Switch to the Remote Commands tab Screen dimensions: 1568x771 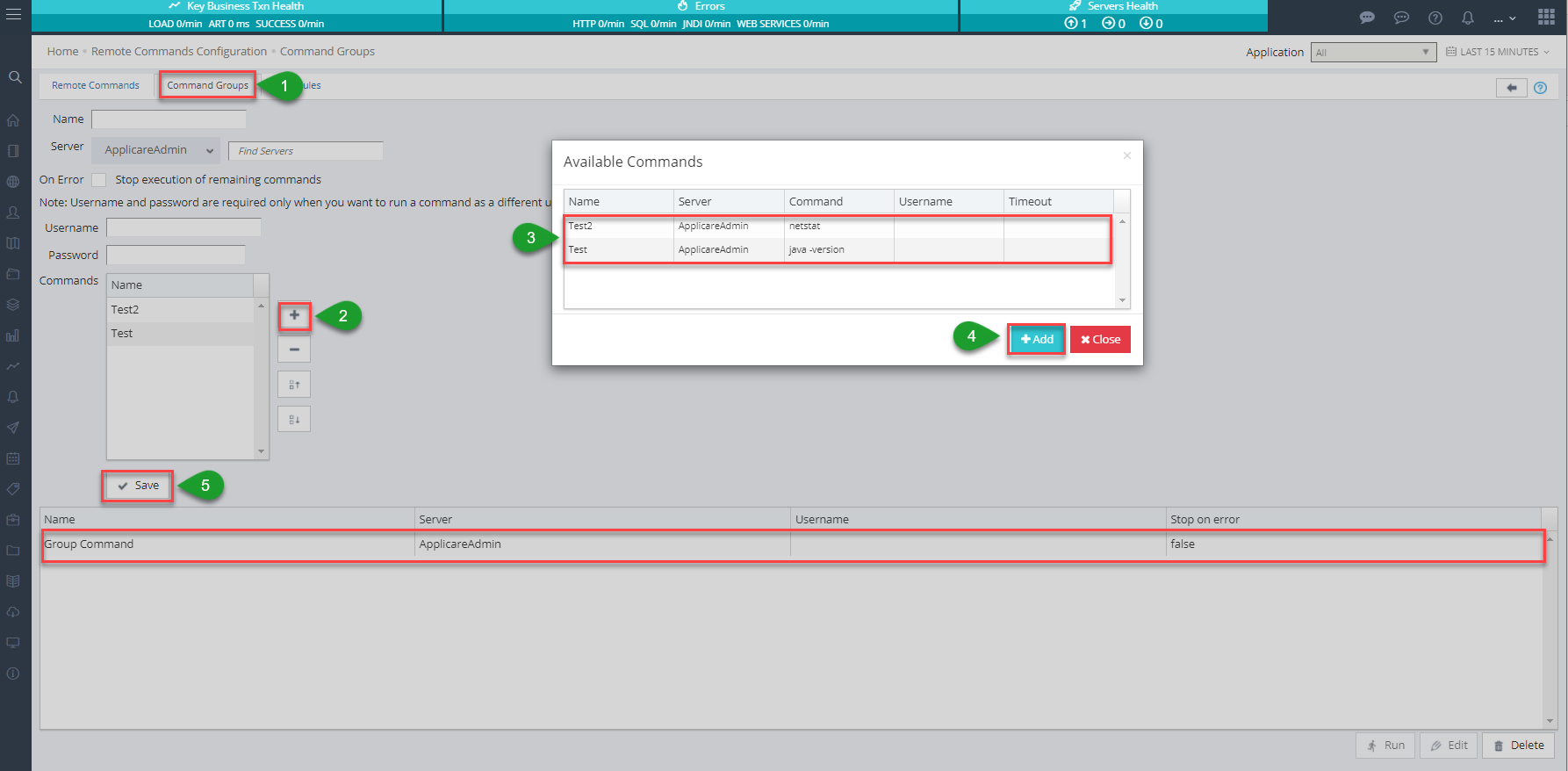pyautogui.click(x=95, y=85)
